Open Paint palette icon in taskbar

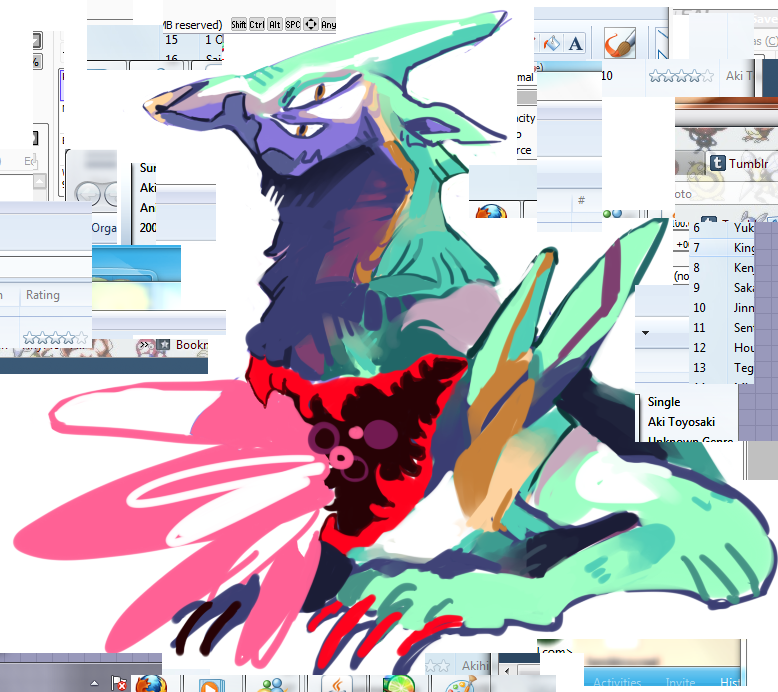coord(461,685)
